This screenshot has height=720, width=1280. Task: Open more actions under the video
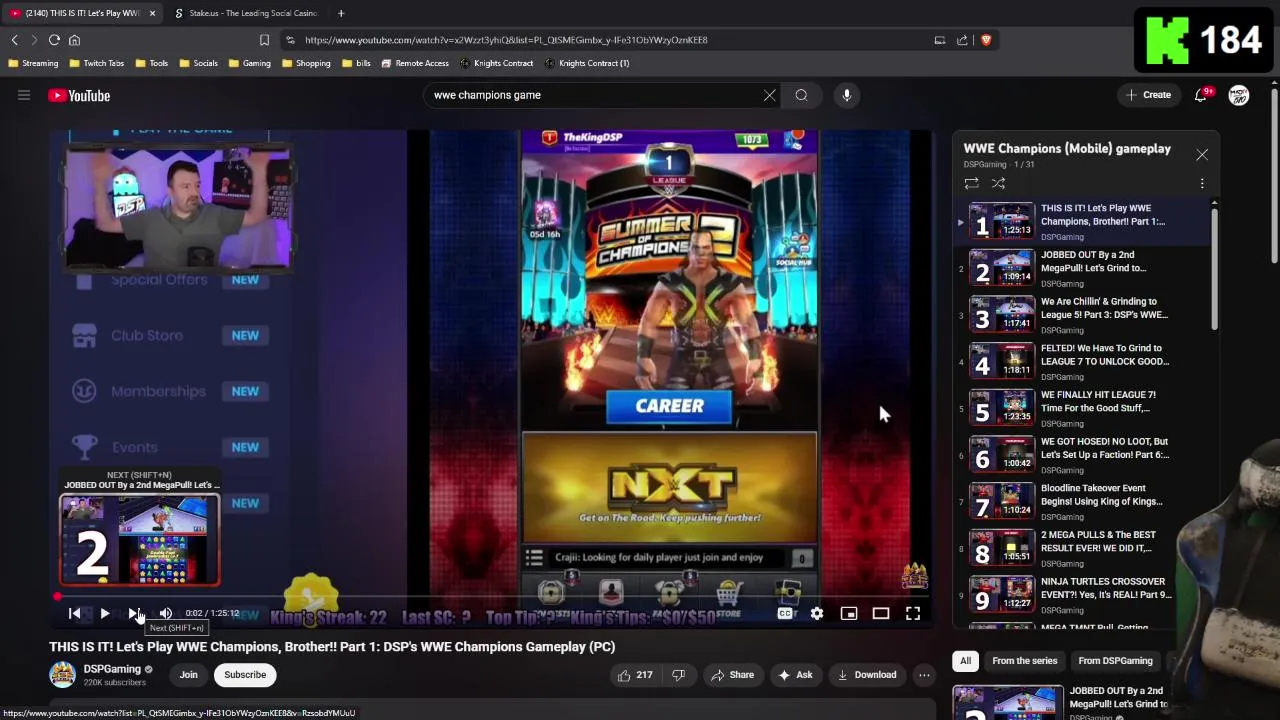click(924, 675)
